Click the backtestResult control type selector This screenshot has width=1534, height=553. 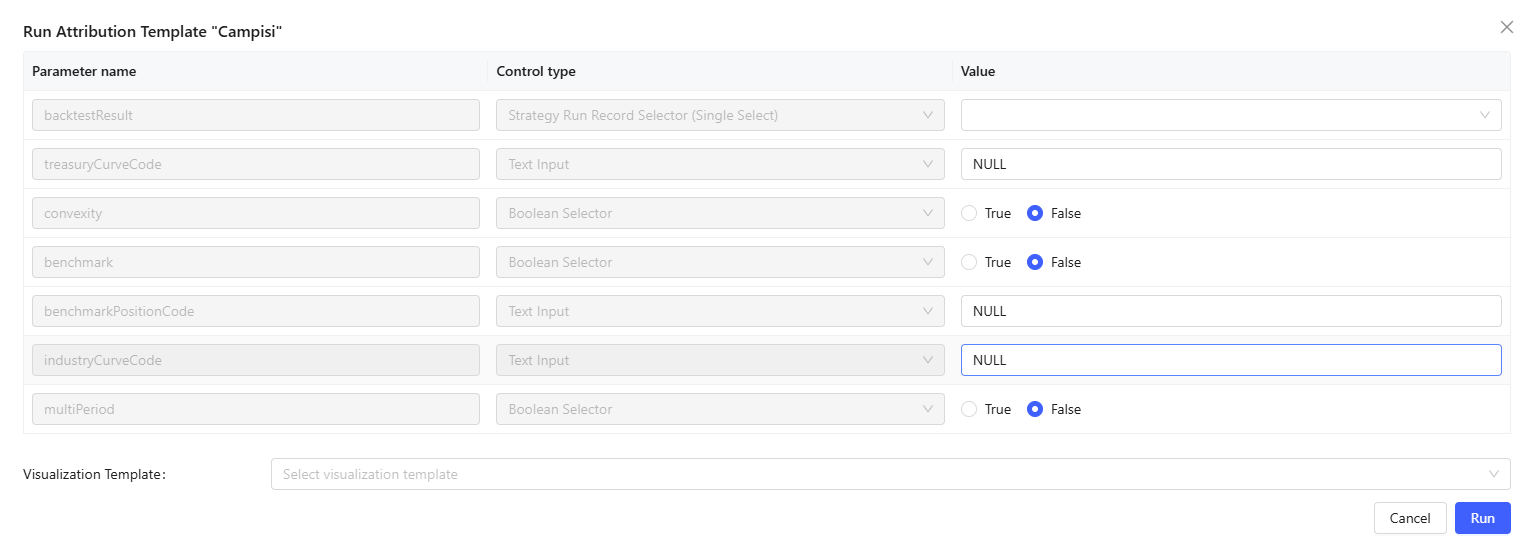[719, 115]
